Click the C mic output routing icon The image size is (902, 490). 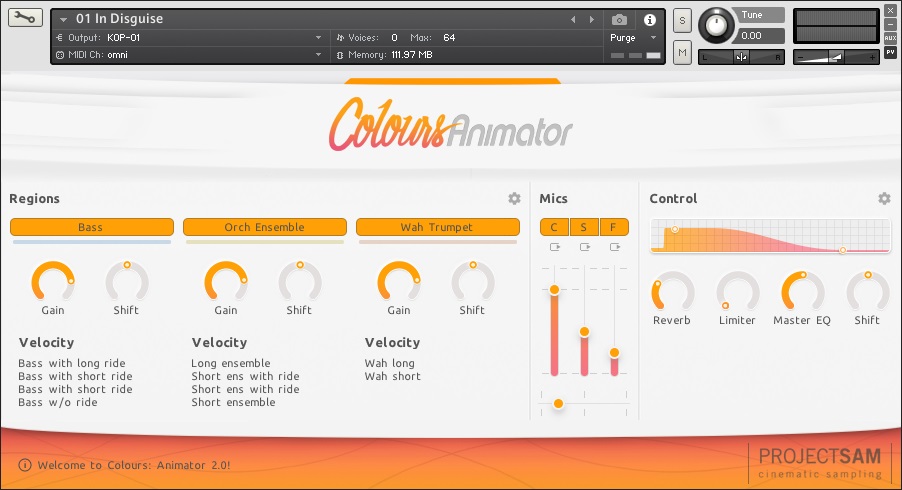point(555,247)
